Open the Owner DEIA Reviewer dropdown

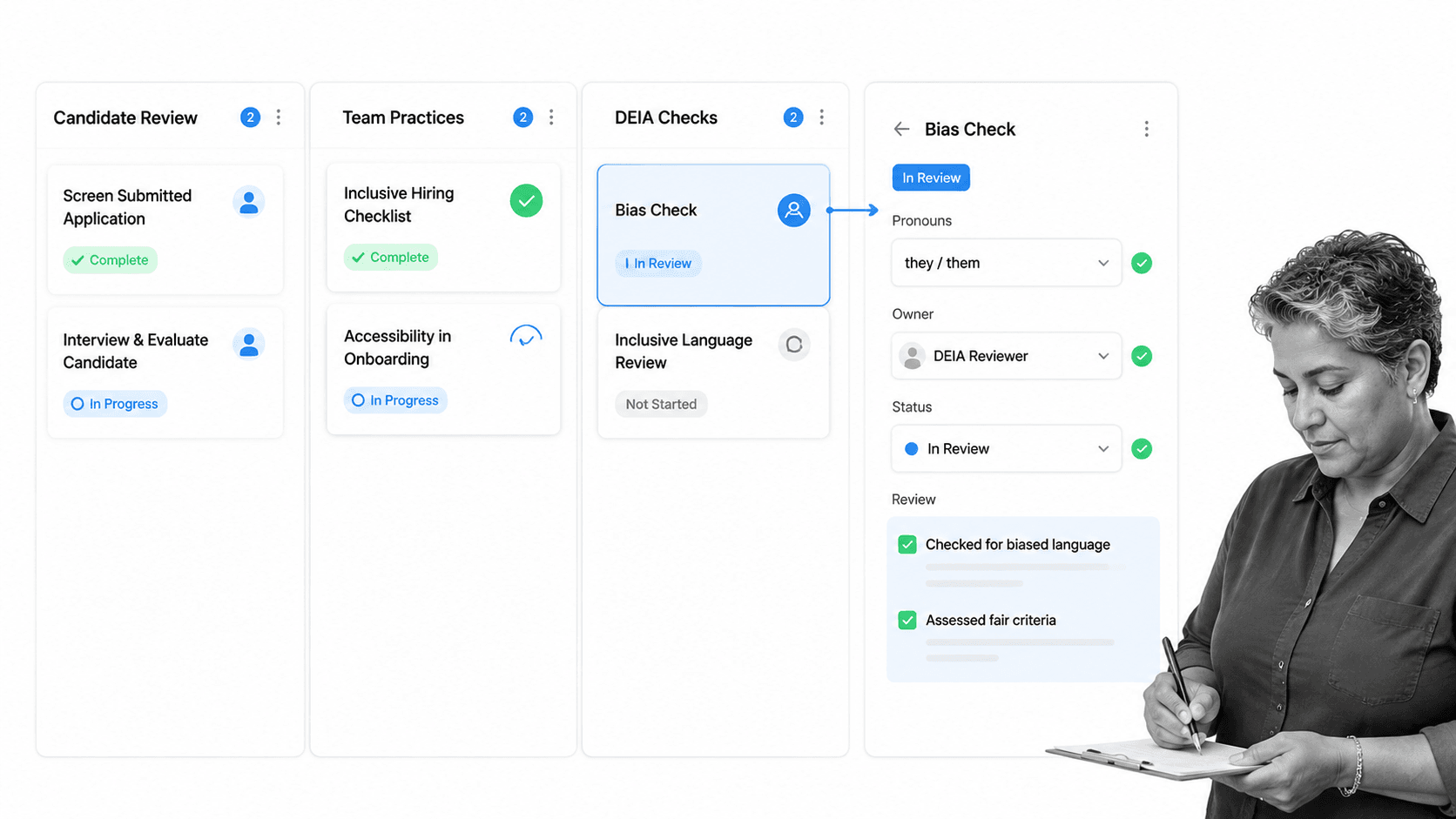pyautogui.click(x=1006, y=356)
